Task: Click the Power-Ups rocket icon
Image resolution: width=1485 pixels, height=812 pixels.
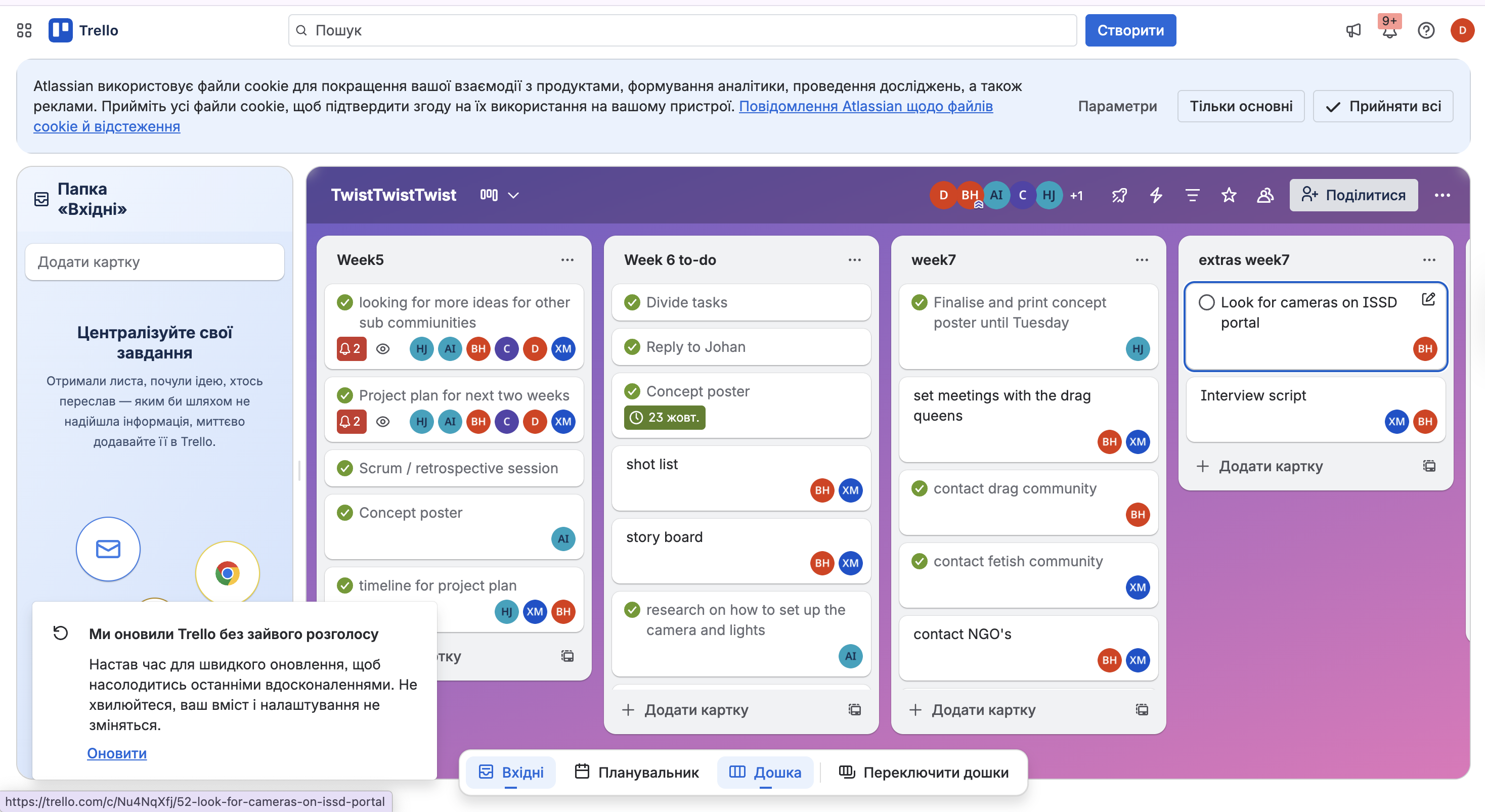Action: click(x=1119, y=195)
